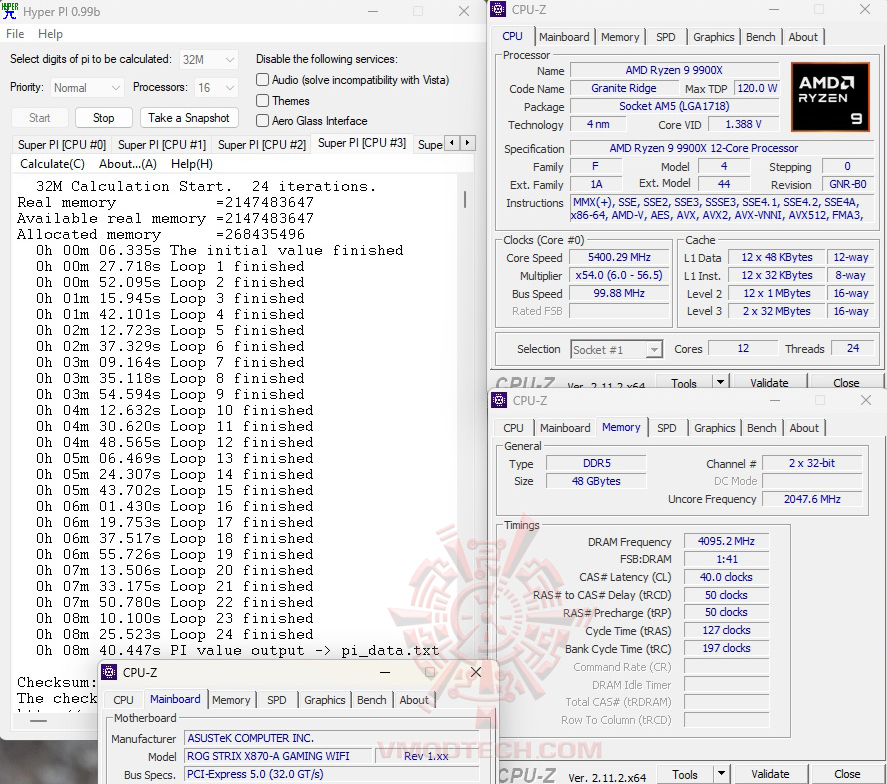Select SPD tab in bottom Mainboard CPU-Z window
887x784 pixels.
(277, 700)
